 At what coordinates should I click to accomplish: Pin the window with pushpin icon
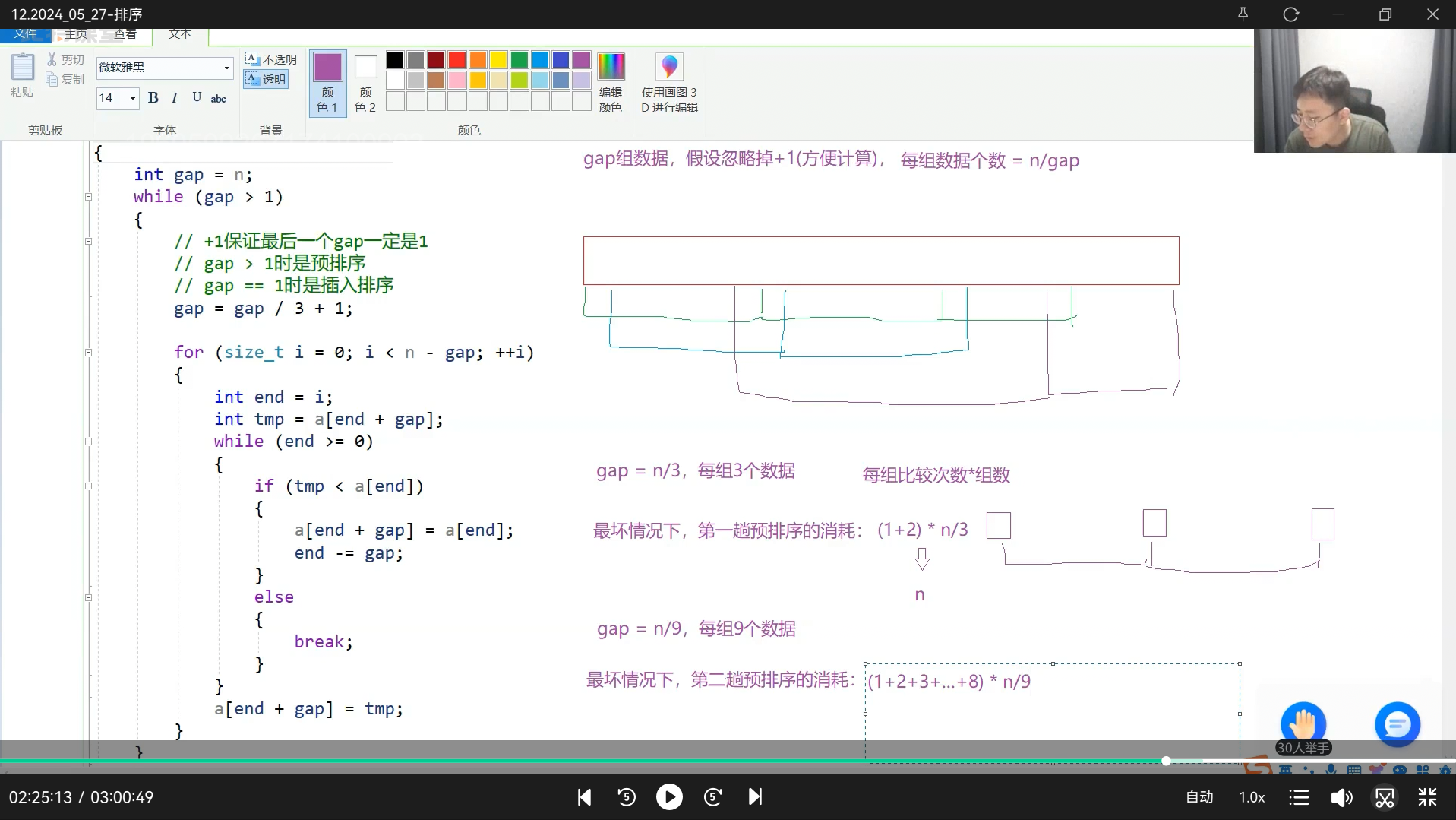tap(1243, 14)
